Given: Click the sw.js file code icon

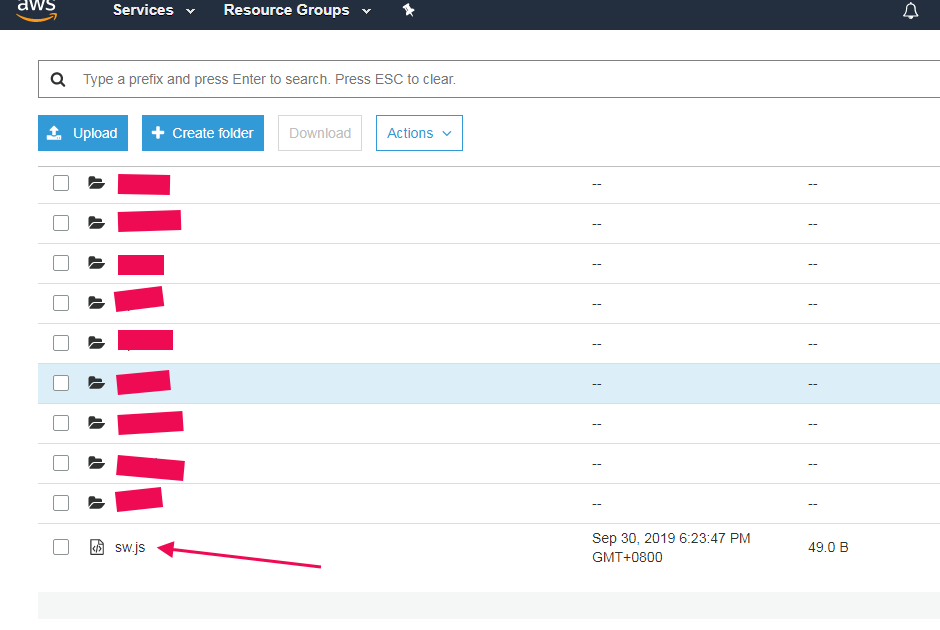Looking at the screenshot, I should pos(96,547).
